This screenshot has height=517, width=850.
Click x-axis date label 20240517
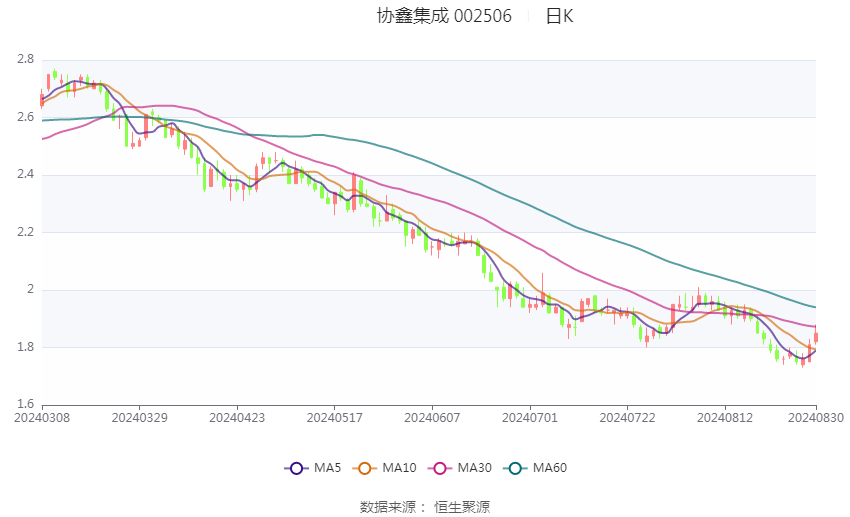pos(334,418)
